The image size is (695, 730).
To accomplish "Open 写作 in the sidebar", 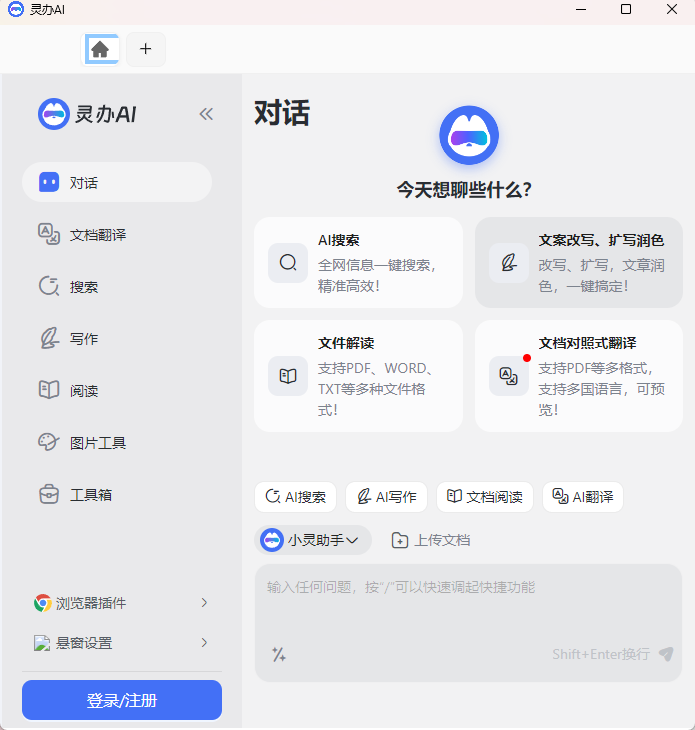I will (117, 338).
